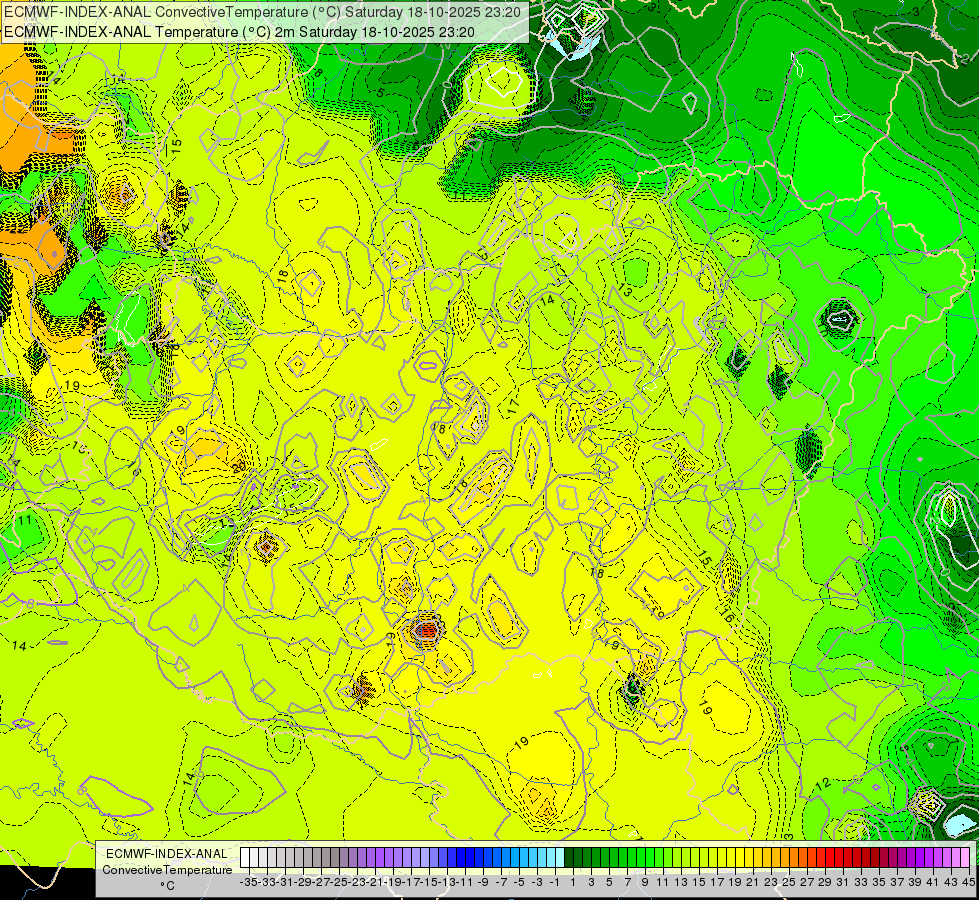
Task: Click the °C unit label in legend
Action: [167, 885]
